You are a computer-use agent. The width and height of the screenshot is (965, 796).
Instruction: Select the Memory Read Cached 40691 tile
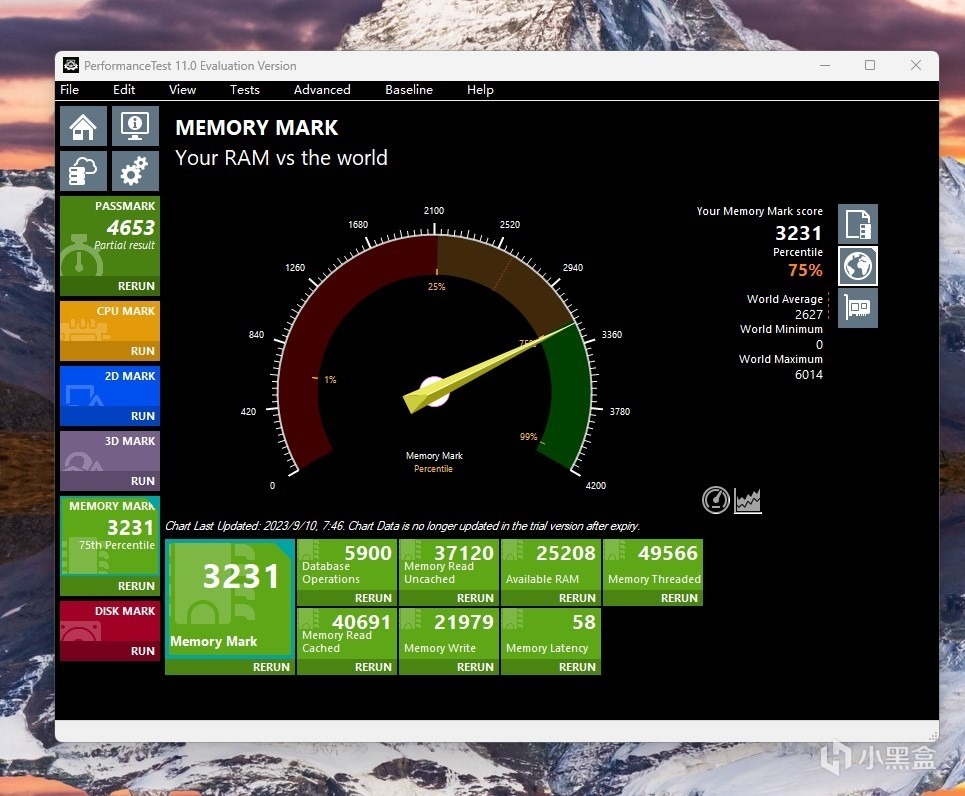pos(347,634)
